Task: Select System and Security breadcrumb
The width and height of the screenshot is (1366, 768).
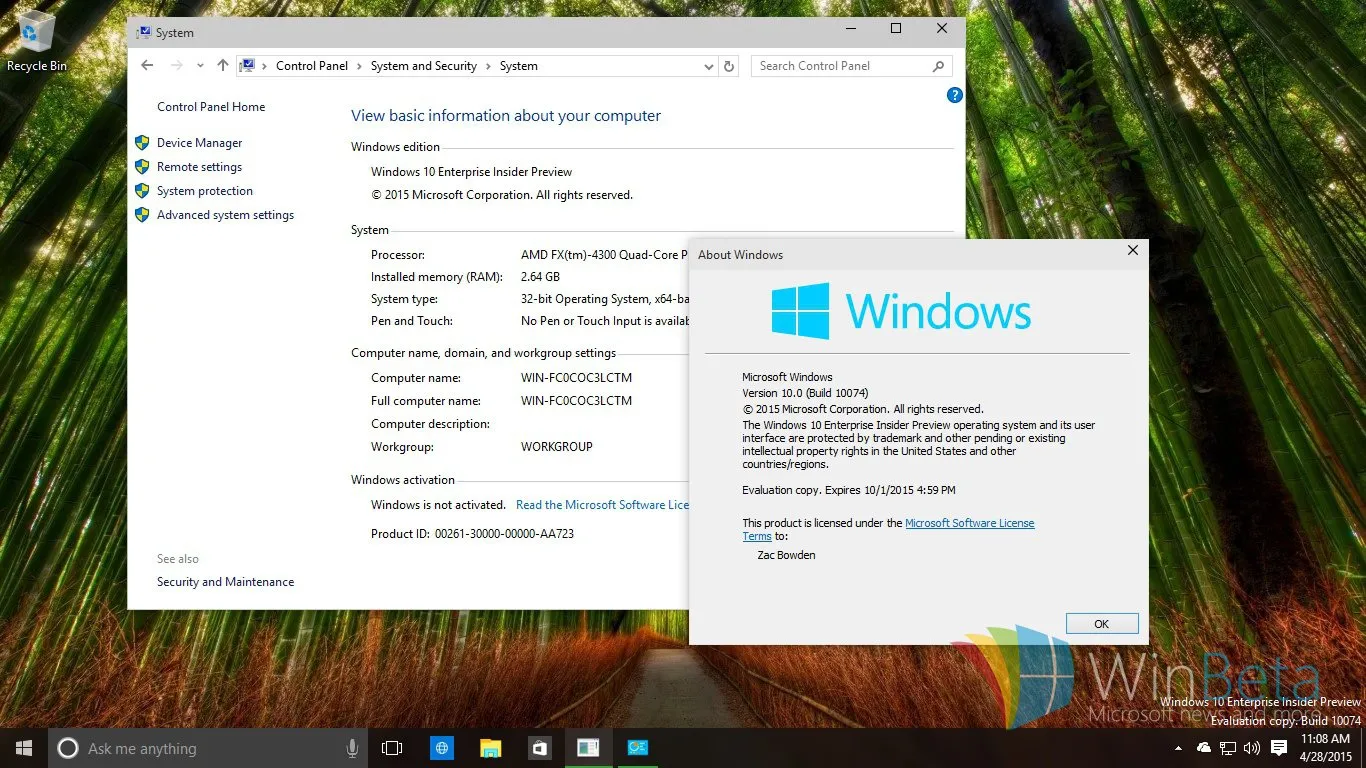Action: pyautogui.click(x=424, y=66)
